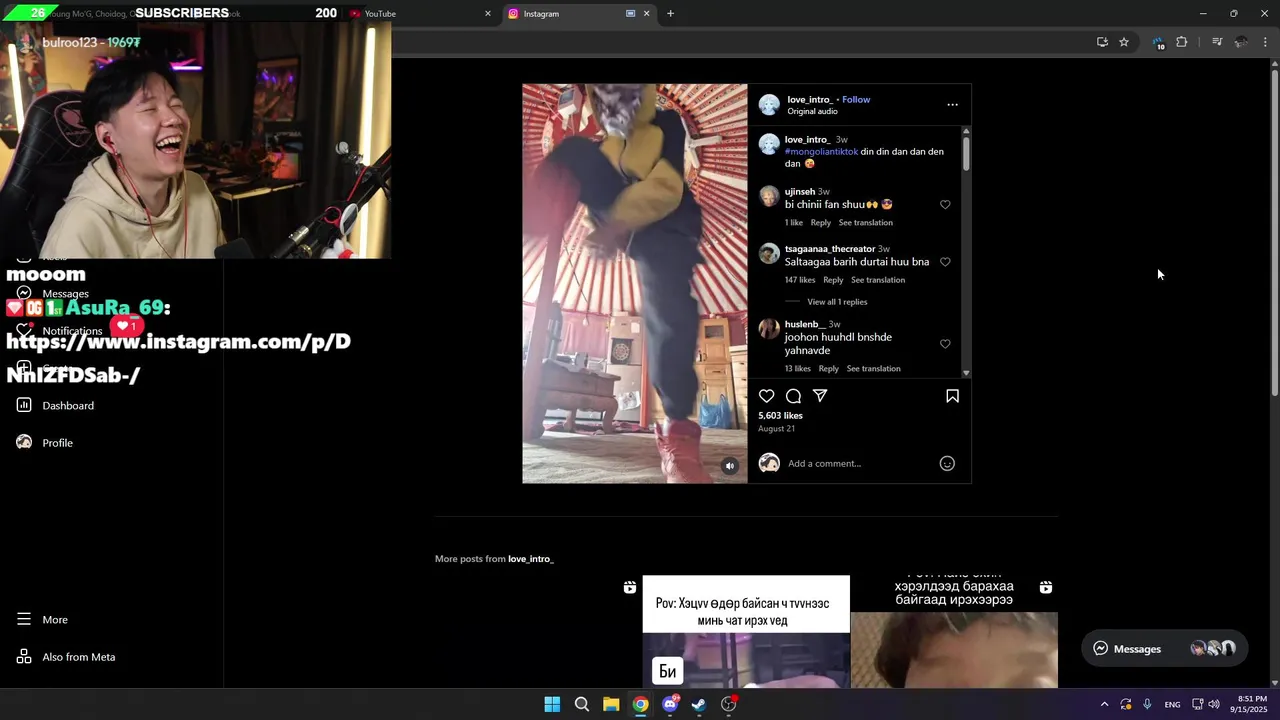This screenshot has height=720, width=1280.
Task: Open the reel thumbnail with the face close-up
Action: pos(954,631)
